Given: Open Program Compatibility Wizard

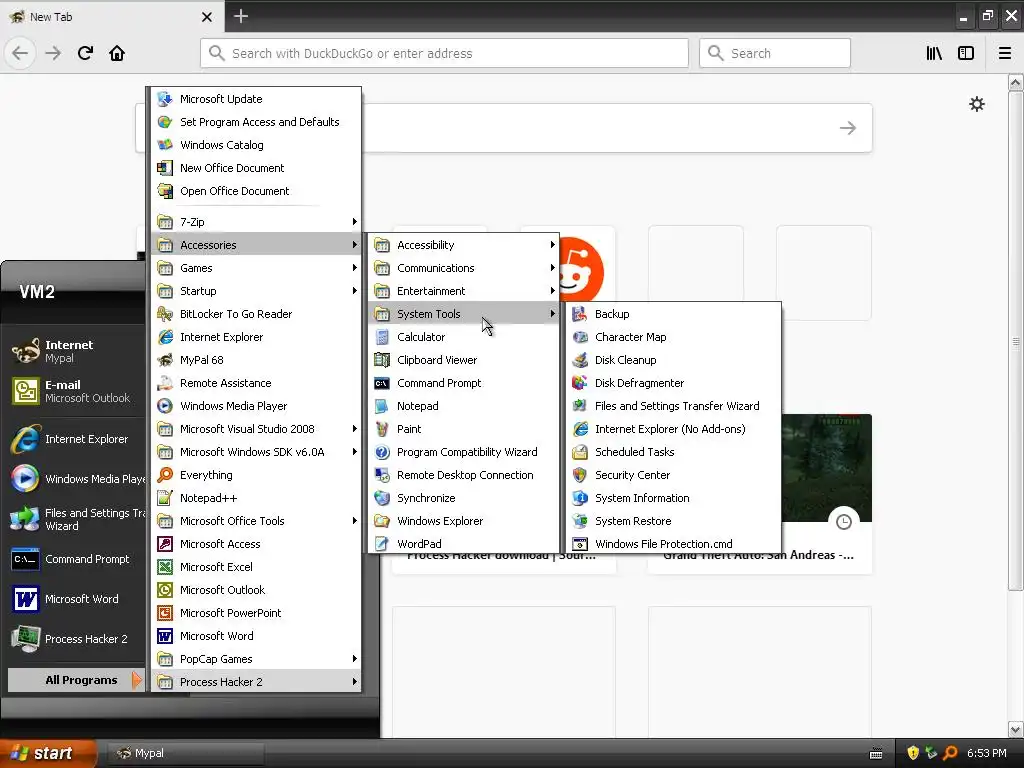Looking at the screenshot, I should coord(464,452).
